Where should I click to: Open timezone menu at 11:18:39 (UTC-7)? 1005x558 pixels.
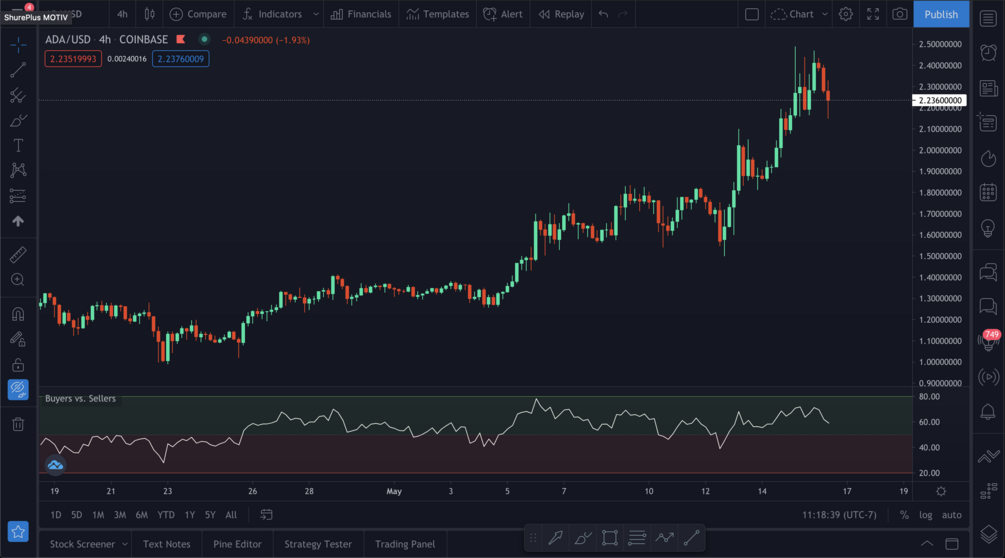(839, 514)
